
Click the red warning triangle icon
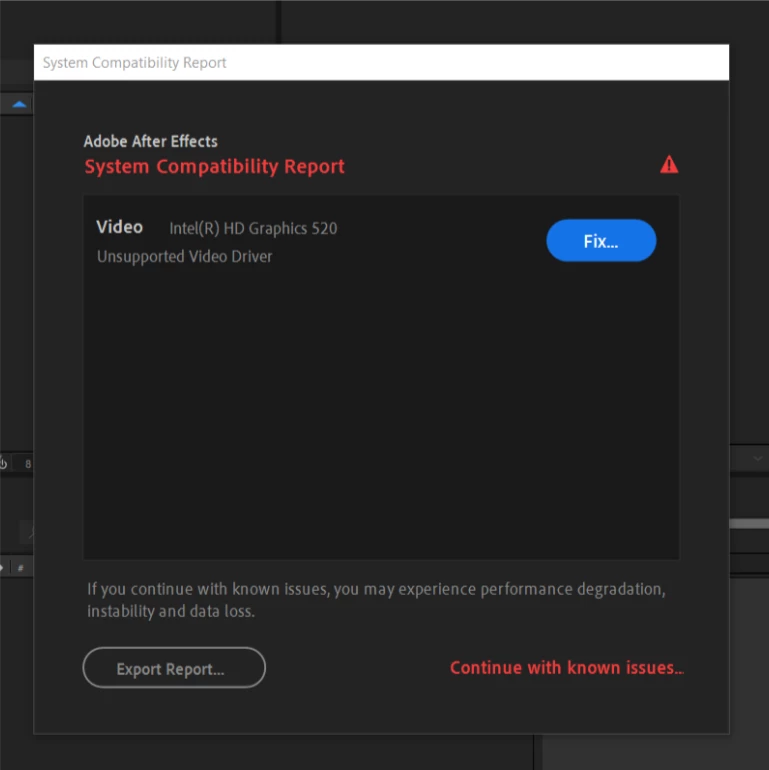(x=669, y=165)
